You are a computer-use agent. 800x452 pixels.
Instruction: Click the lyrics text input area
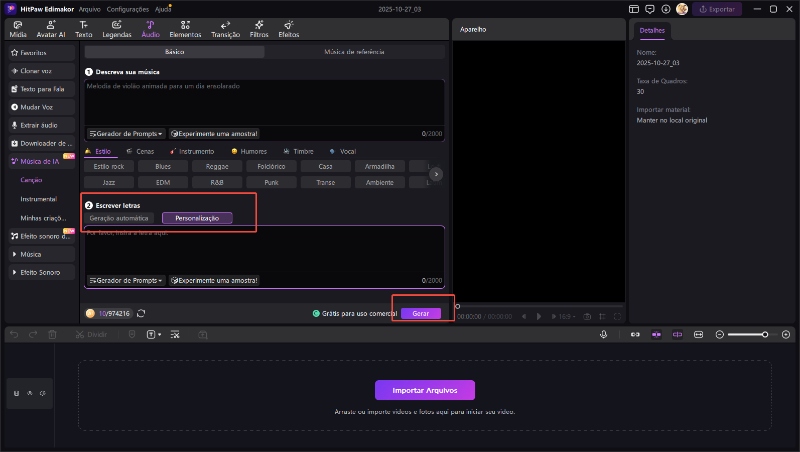pos(264,250)
